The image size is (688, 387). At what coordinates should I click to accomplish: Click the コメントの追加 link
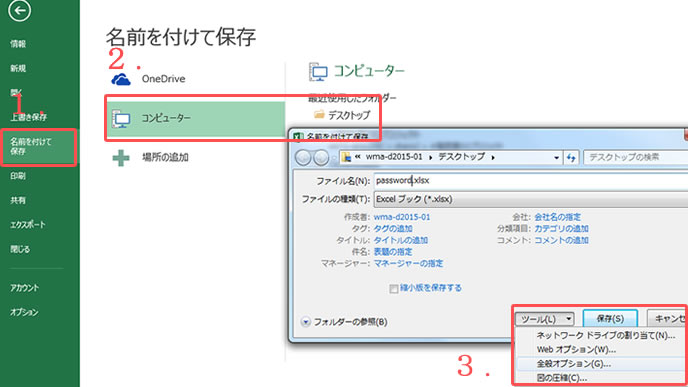click(561, 240)
